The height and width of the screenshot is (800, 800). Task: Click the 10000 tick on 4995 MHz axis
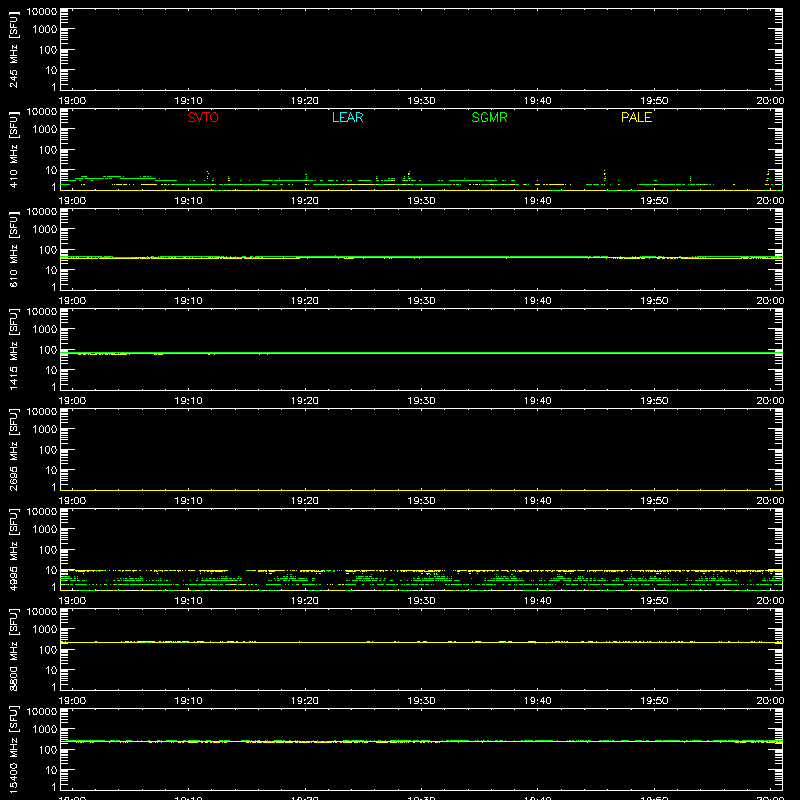click(x=42, y=512)
